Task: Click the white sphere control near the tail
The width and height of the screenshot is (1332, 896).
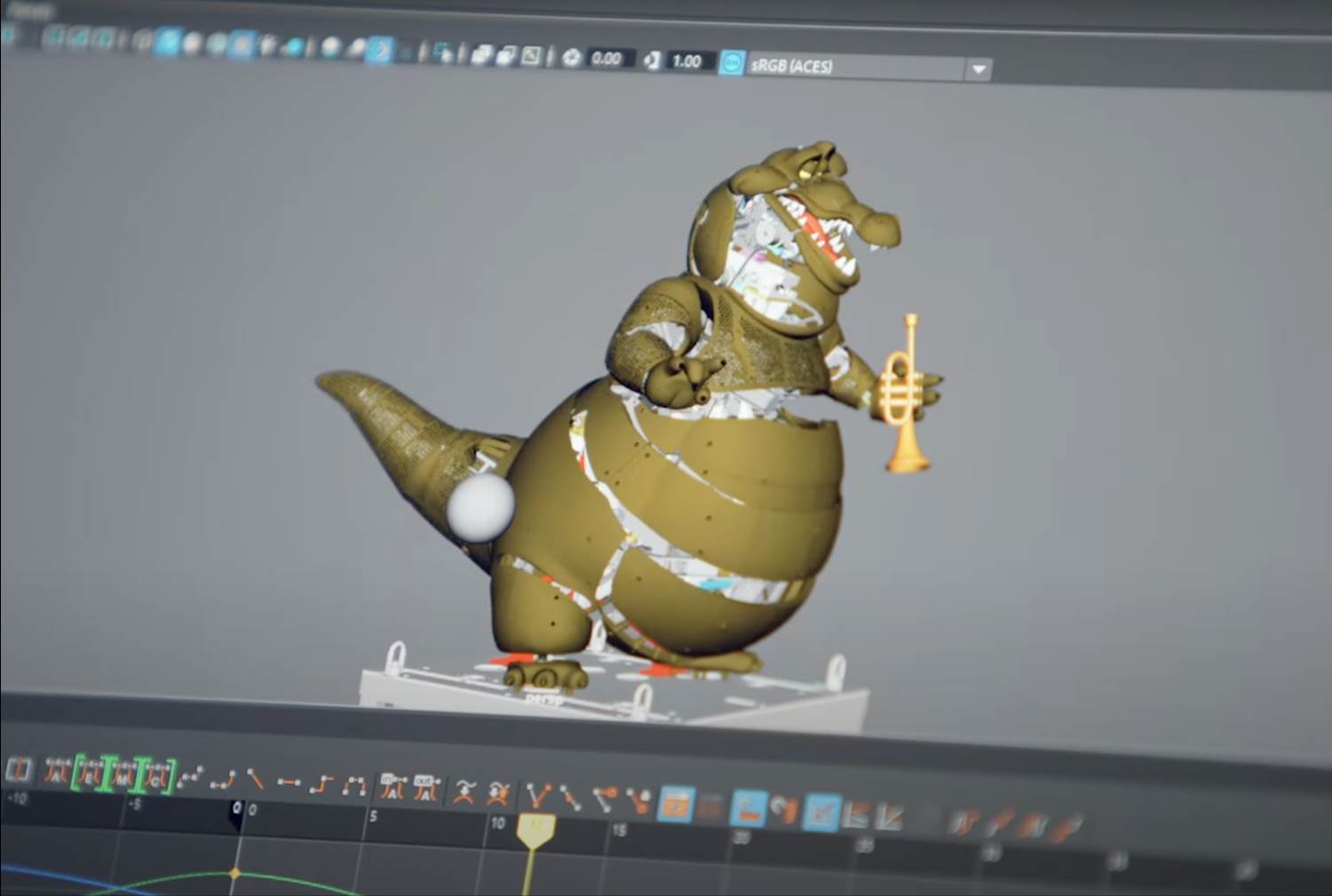Action: [480, 507]
